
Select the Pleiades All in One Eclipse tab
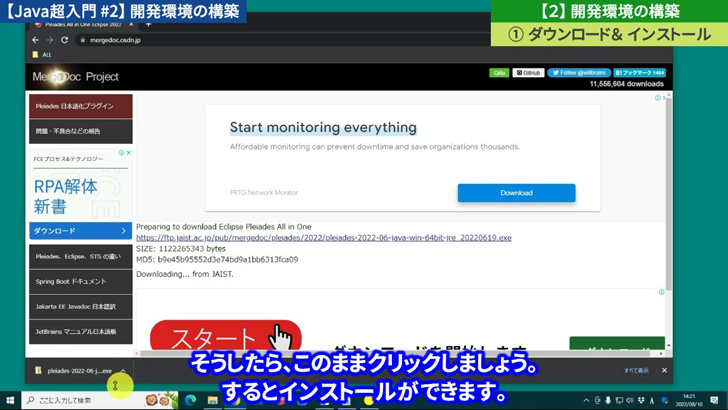coord(83,24)
